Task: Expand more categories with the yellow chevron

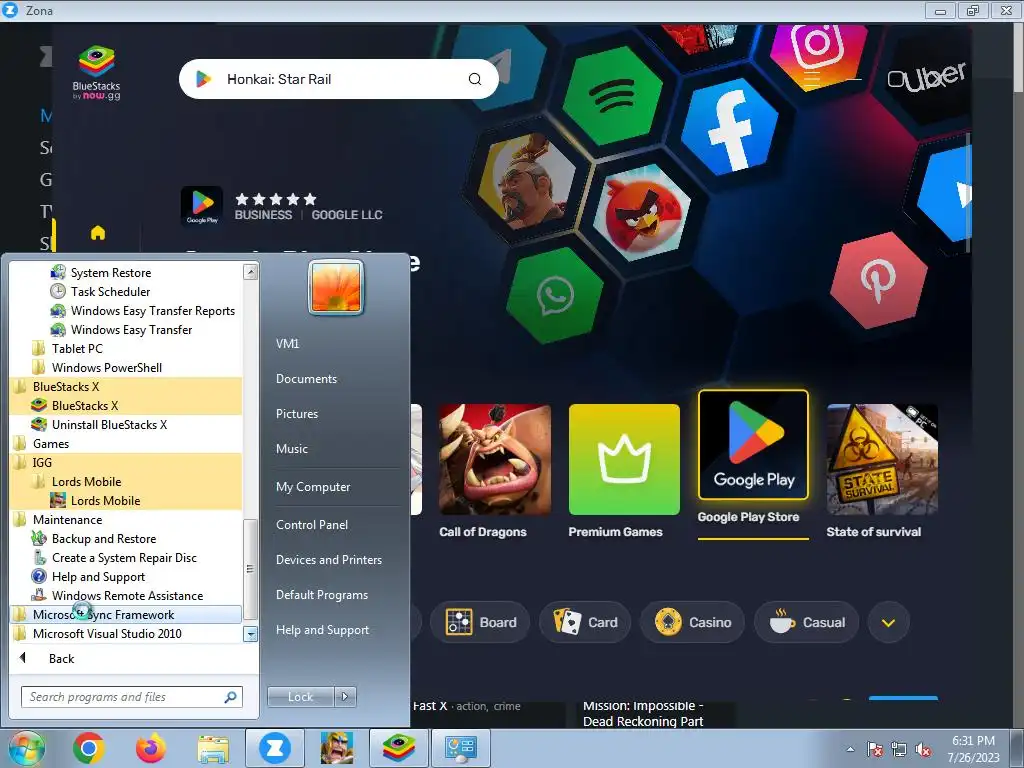Action: 888,622
